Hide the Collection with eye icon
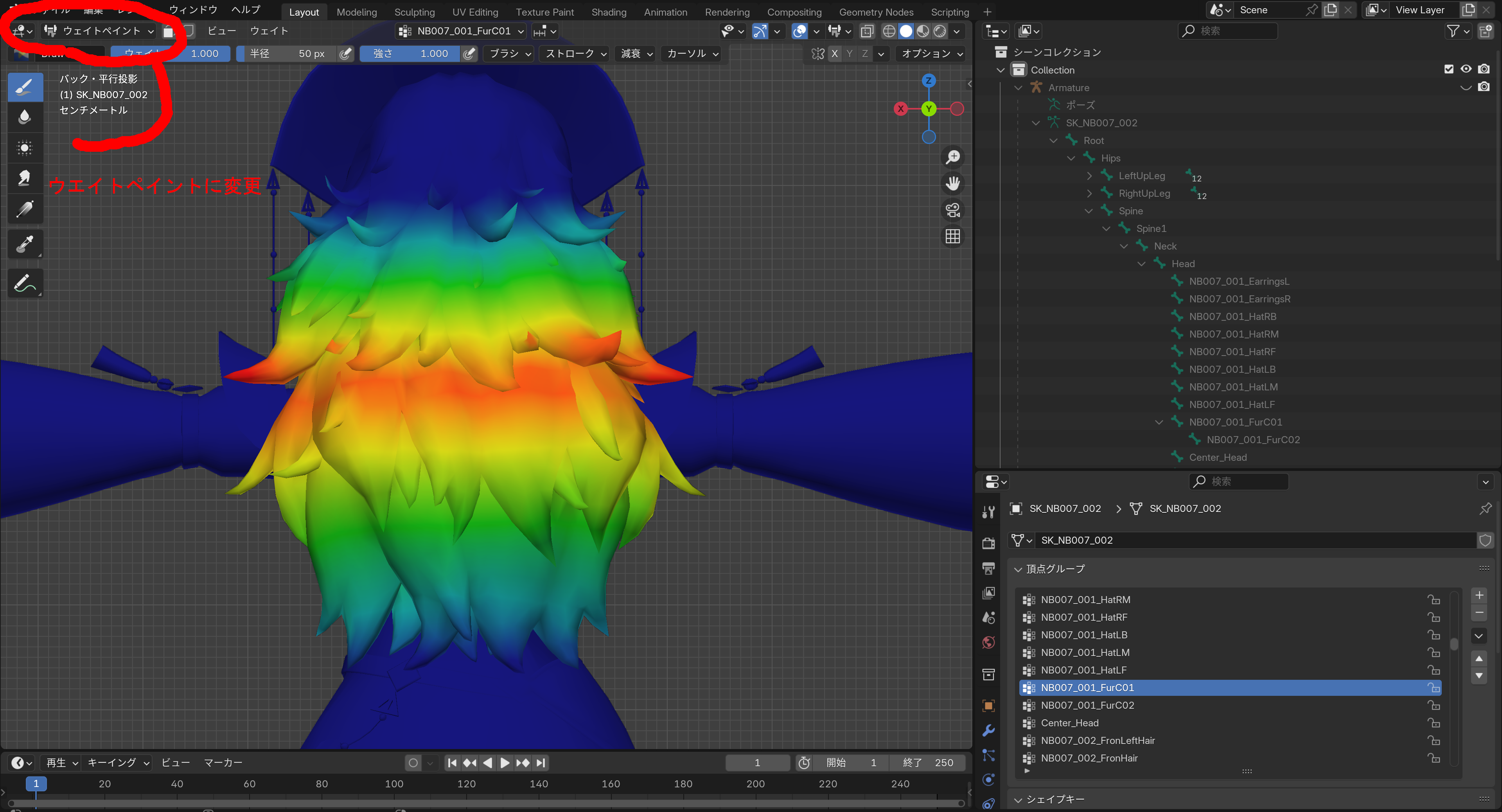 pyautogui.click(x=1466, y=69)
